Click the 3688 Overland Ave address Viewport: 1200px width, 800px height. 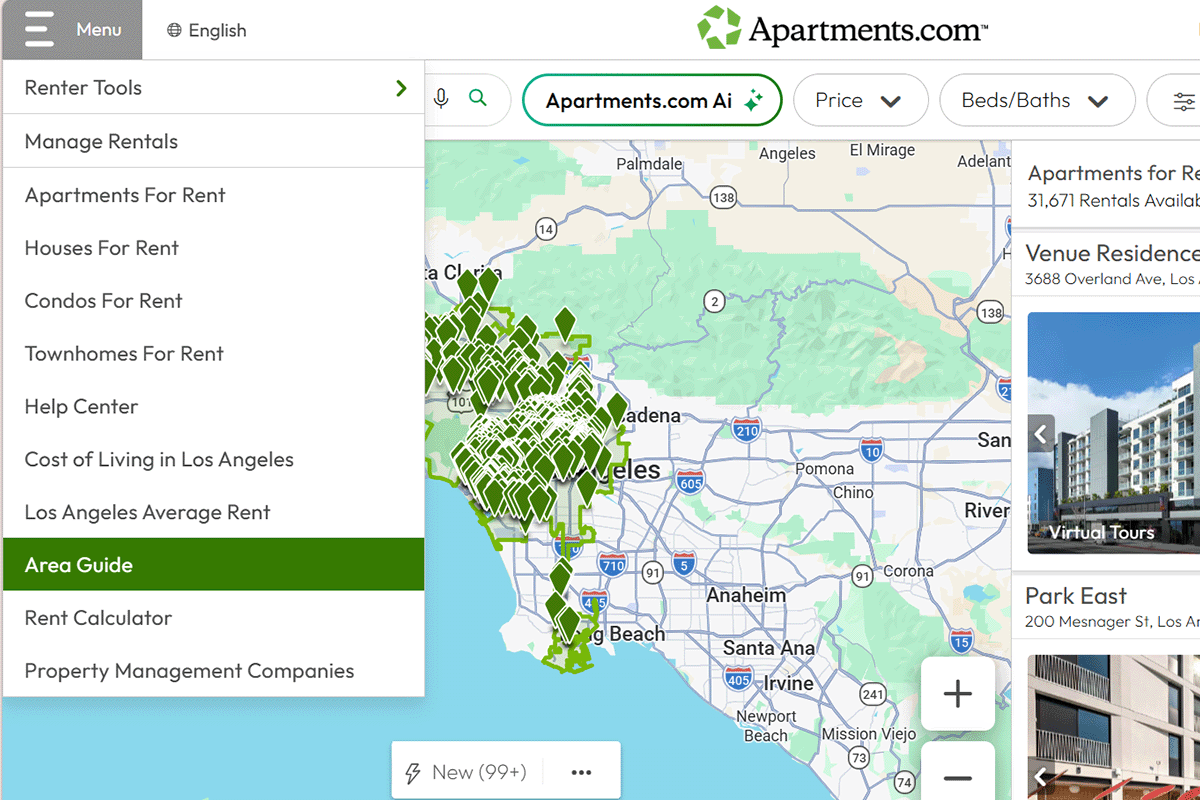pyautogui.click(x=1112, y=279)
